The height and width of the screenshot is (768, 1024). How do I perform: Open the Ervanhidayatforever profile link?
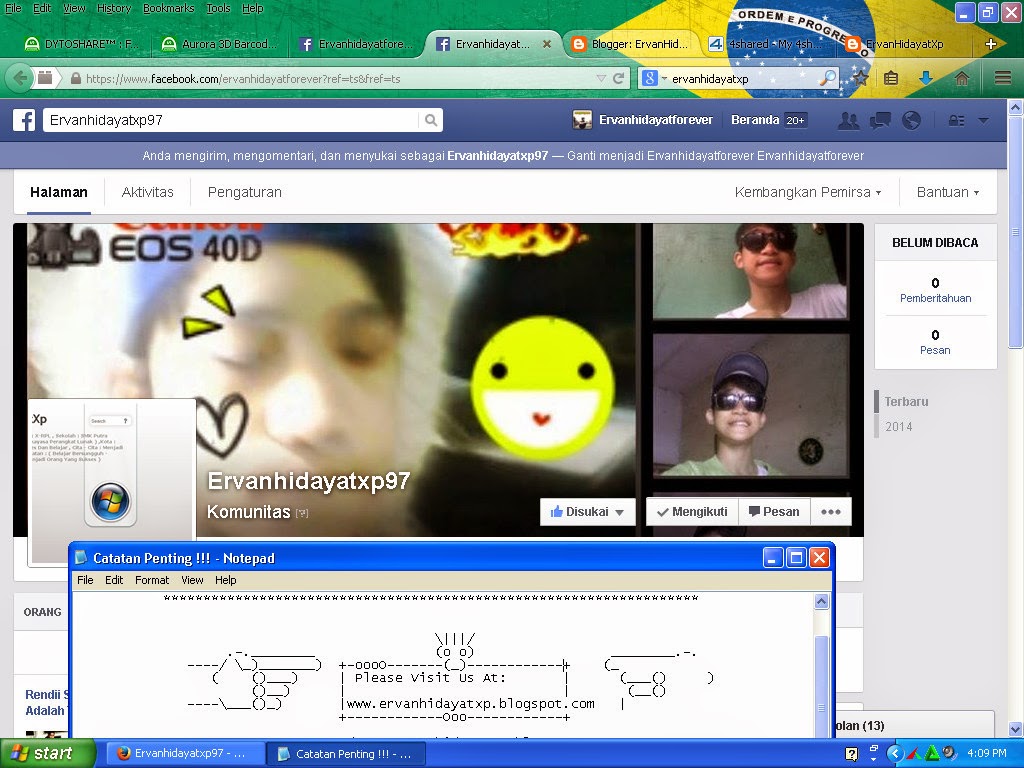coord(643,120)
